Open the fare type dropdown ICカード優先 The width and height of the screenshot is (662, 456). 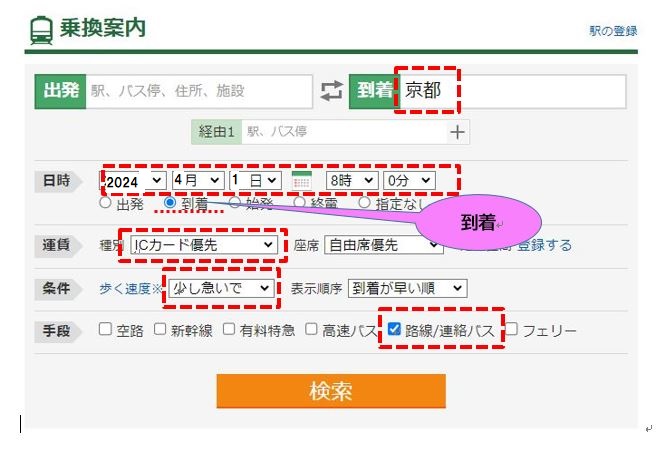[x=204, y=245]
